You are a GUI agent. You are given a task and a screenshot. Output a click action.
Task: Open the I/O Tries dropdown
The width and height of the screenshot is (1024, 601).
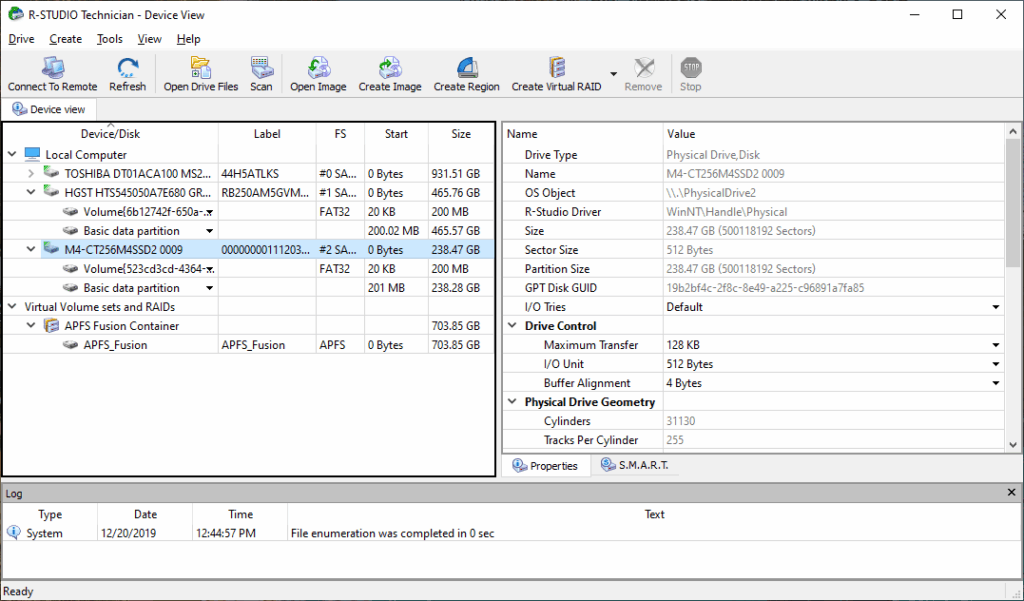click(996, 307)
